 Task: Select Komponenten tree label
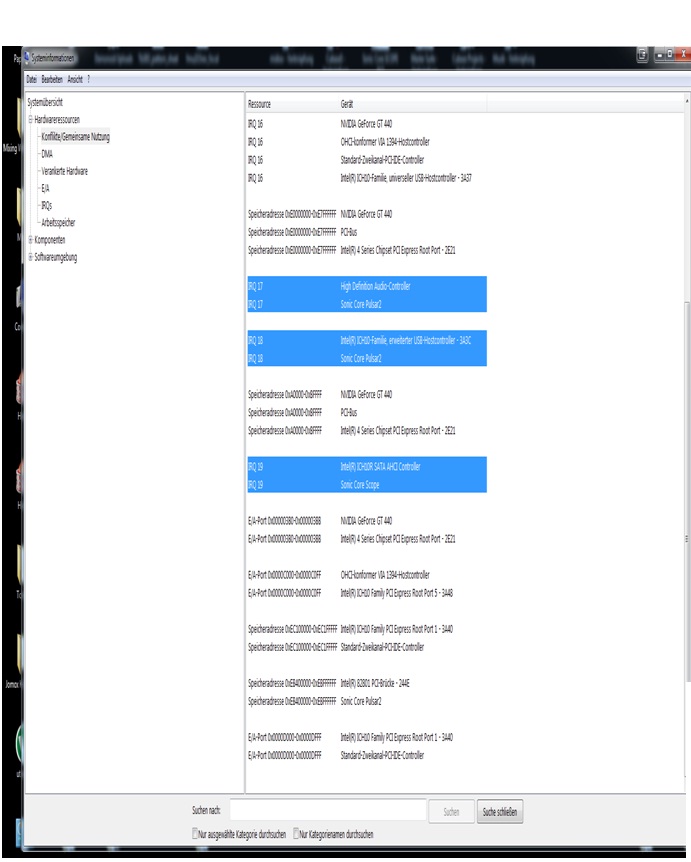pos(49,240)
